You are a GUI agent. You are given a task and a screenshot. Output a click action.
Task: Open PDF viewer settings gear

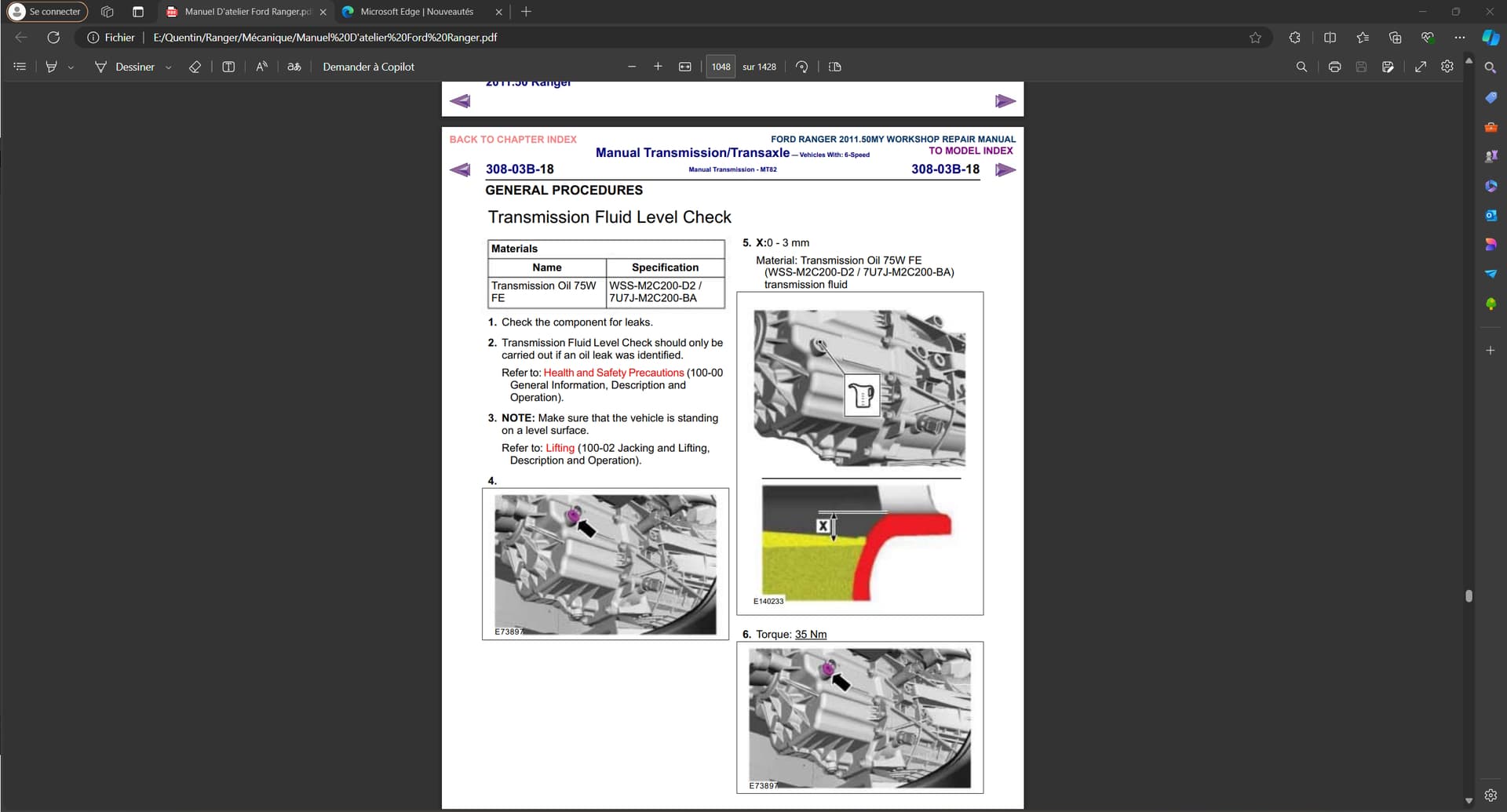(x=1447, y=67)
